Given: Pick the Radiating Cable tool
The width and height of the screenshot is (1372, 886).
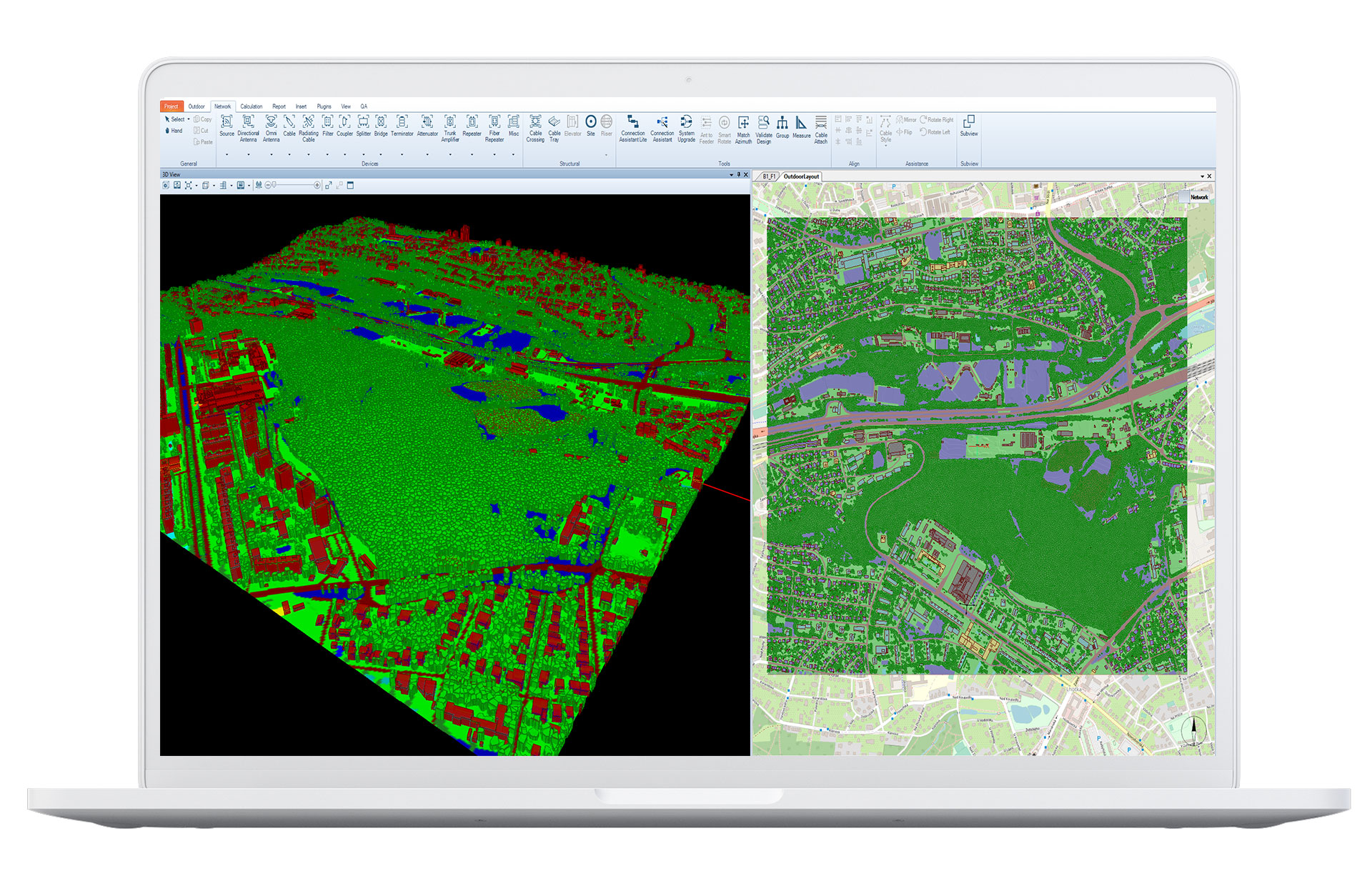Looking at the screenshot, I should click(308, 128).
